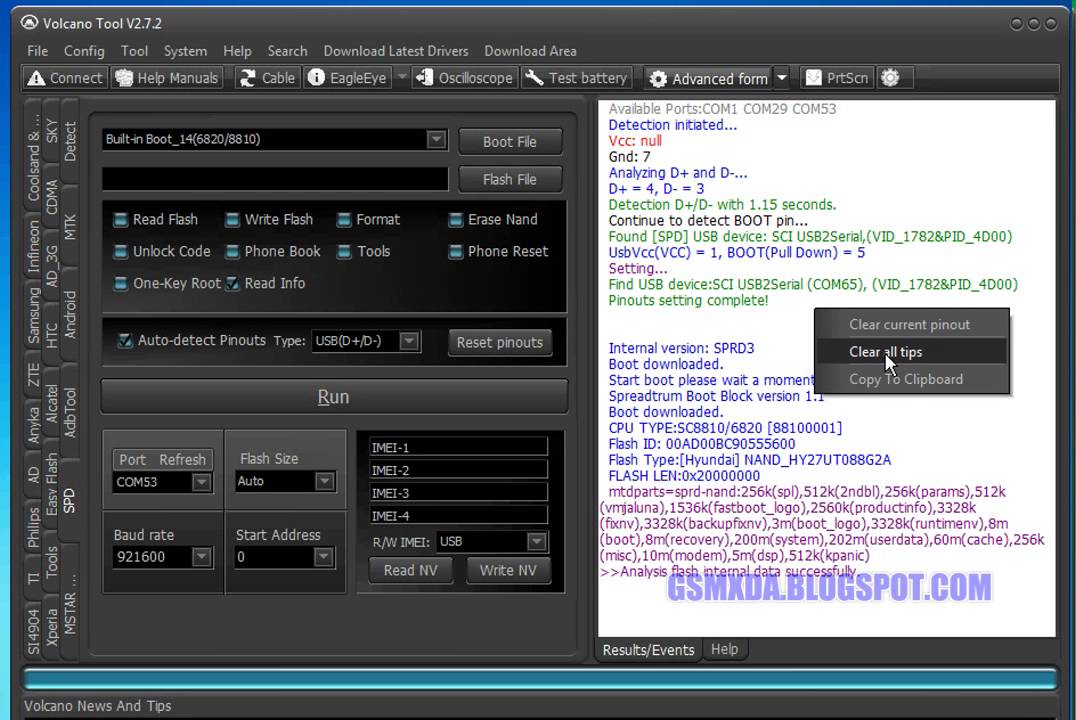This screenshot has width=1076, height=720.
Task: Open Download Latest Drivers menu
Action: [396, 51]
